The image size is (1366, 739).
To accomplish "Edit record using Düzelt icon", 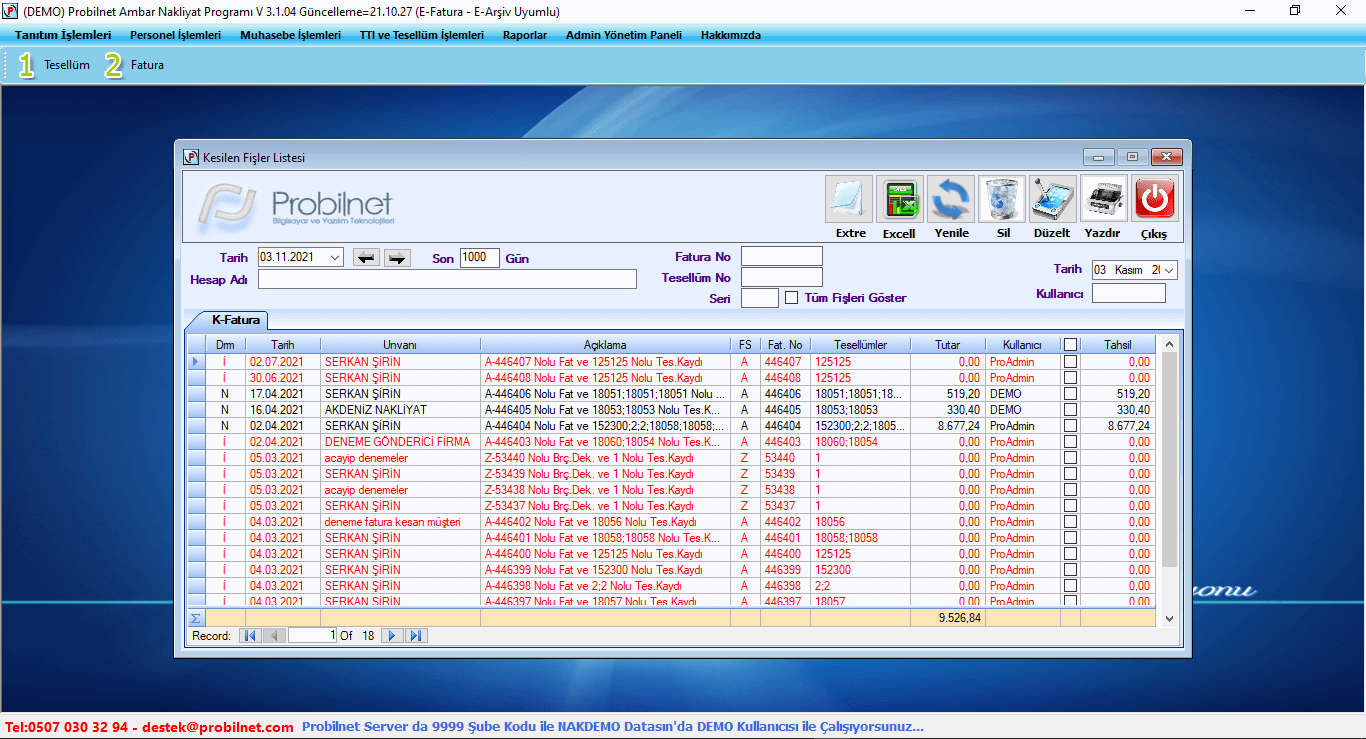I will click(x=1053, y=200).
